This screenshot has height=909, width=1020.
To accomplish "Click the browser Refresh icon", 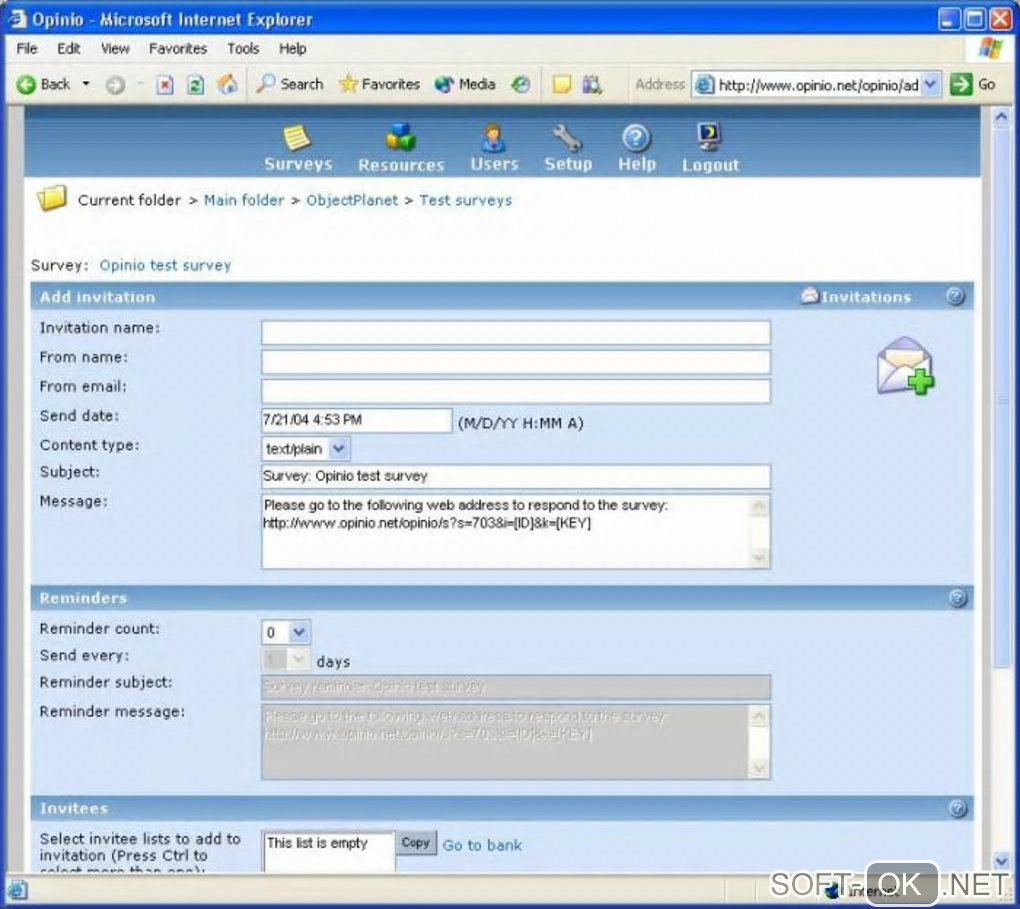I will click(x=195, y=85).
